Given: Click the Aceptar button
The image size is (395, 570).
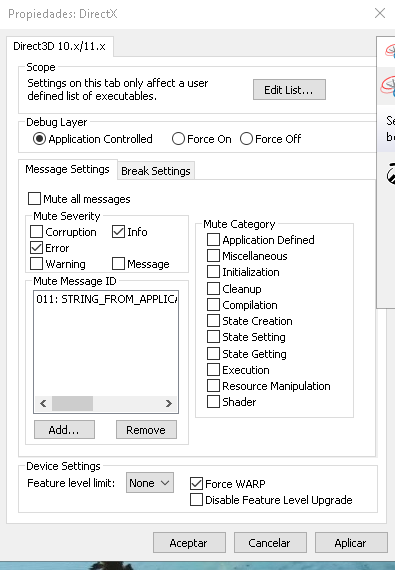Looking at the screenshot, I should coord(189,543).
